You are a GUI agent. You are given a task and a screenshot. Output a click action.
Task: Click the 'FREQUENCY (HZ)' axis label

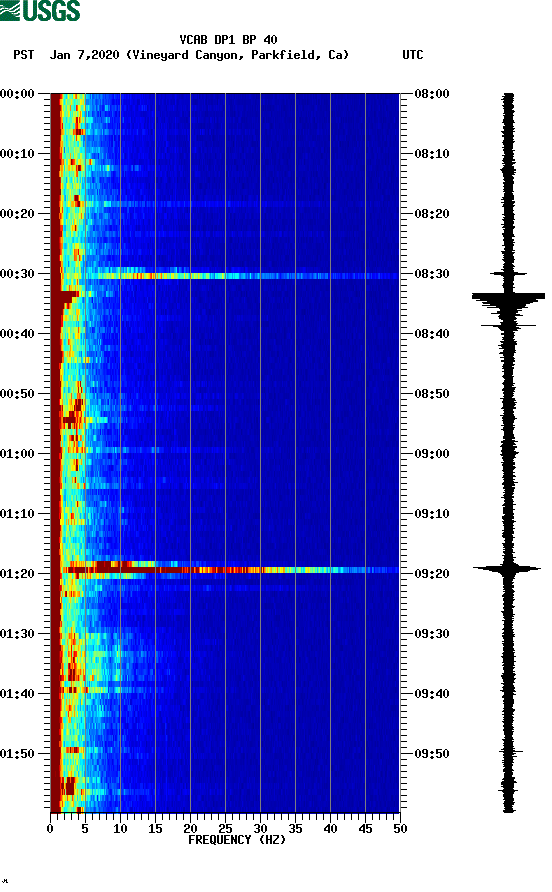[237, 840]
